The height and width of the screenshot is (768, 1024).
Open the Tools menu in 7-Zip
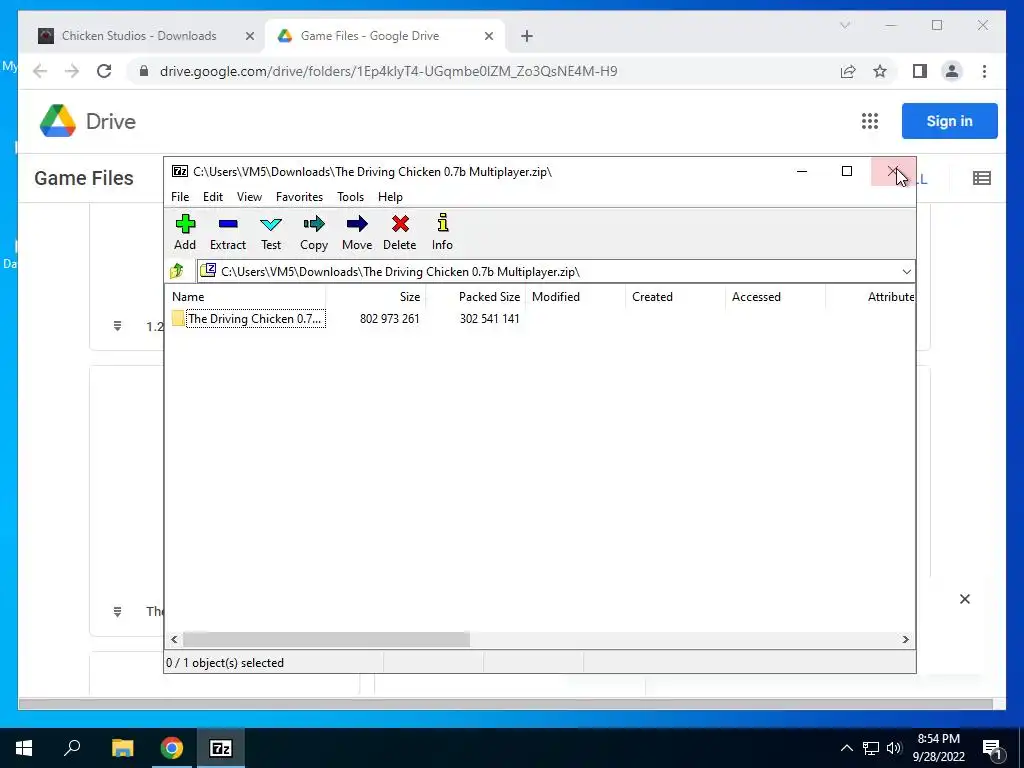(x=350, y=197)
